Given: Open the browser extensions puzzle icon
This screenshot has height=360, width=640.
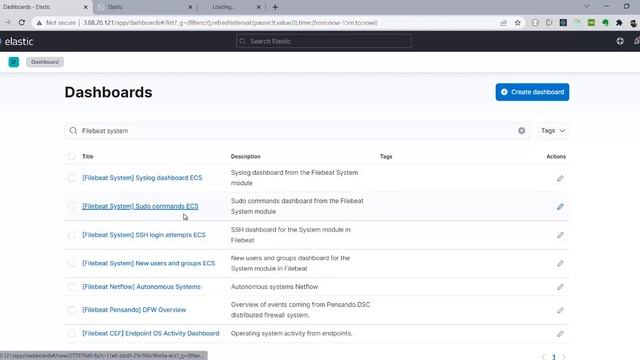Looking at the screenshot, I should click(x=619, y=23).
